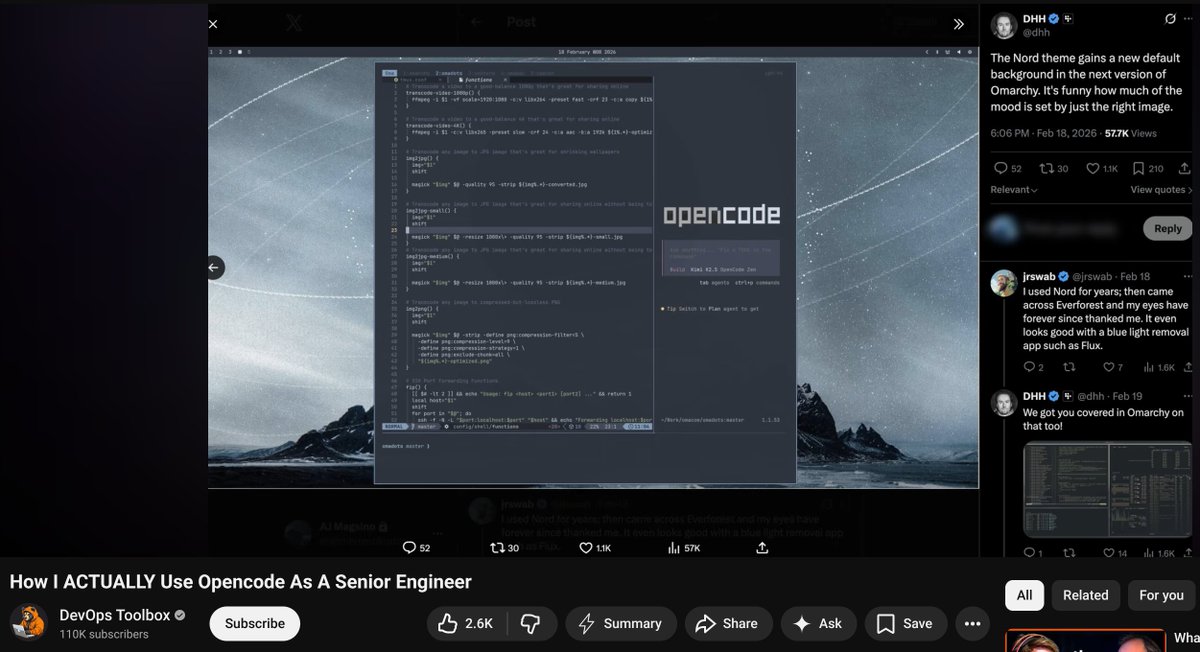Open @dhh handle on main post
1200x652 pixels.
click(1037, 33)
